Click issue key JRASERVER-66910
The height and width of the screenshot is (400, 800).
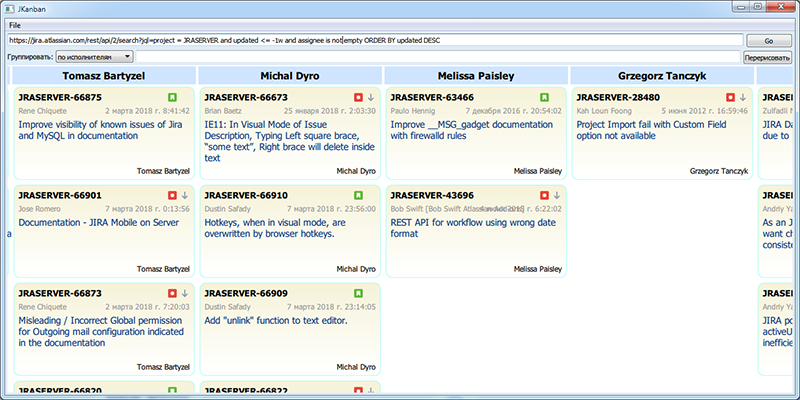tap(246, 195)
